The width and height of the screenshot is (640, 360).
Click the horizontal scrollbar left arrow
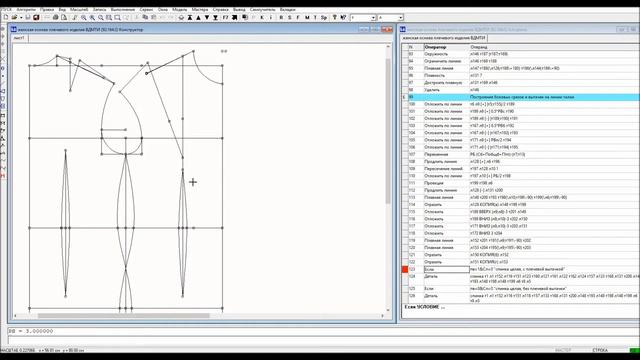(16, 316)
